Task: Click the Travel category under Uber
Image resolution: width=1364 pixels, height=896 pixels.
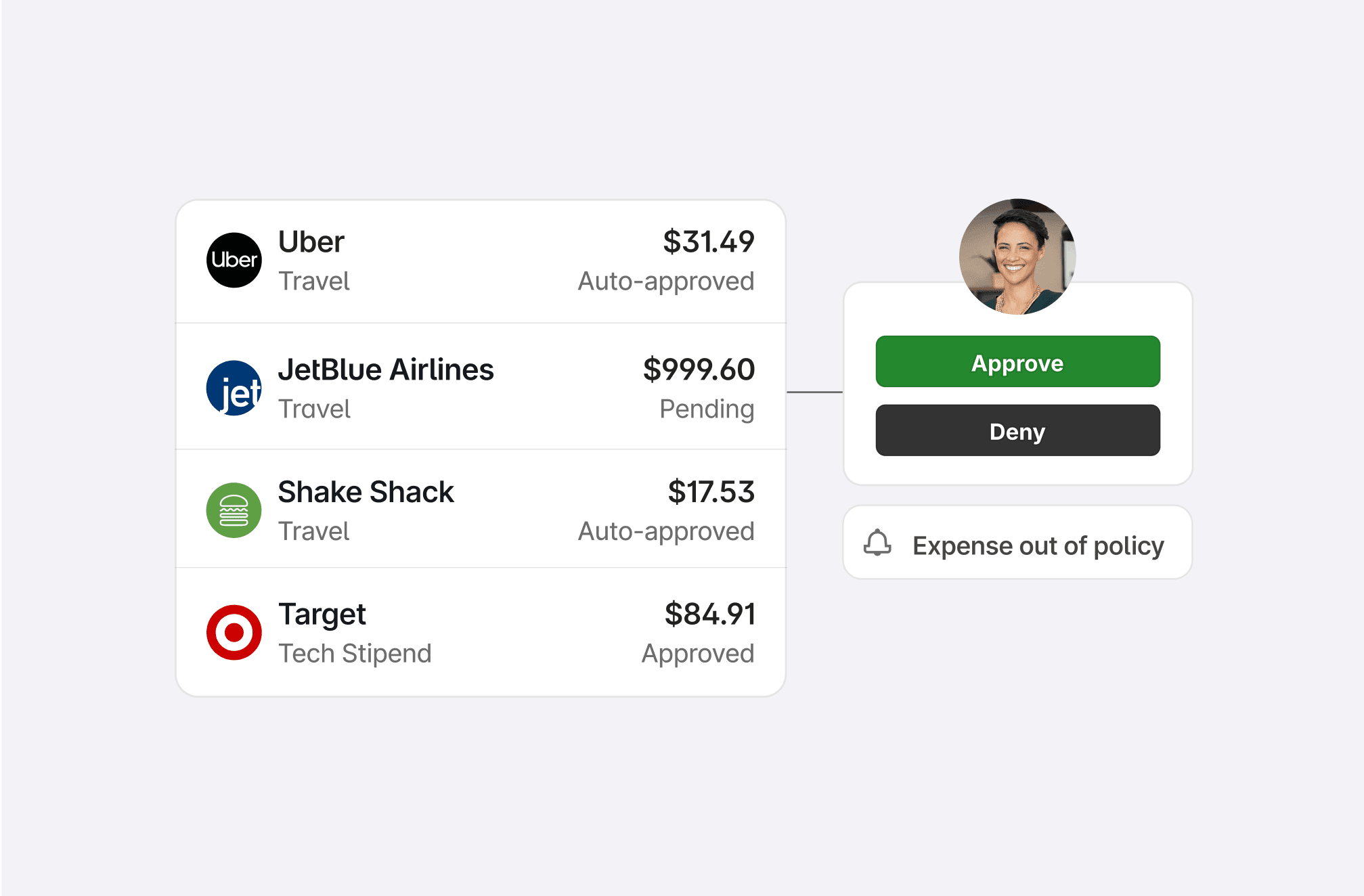Action: (314, 281)
